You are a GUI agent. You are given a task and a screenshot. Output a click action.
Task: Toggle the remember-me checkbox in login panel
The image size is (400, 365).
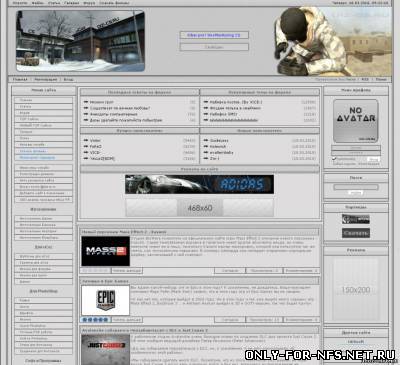click(334, 159)
